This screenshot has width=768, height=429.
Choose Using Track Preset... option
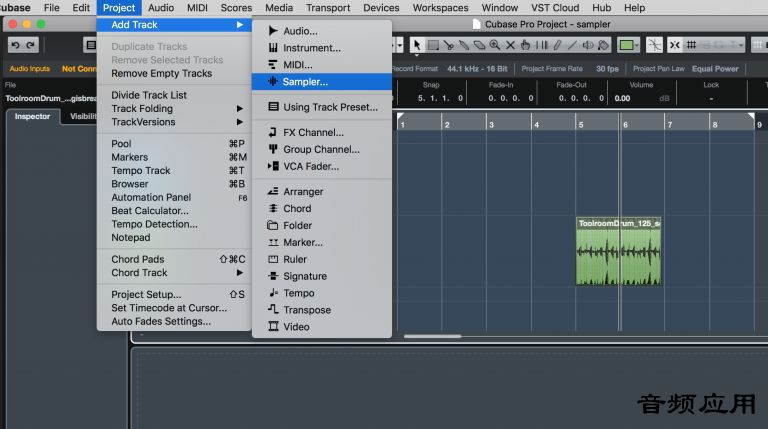pos(322,107)
